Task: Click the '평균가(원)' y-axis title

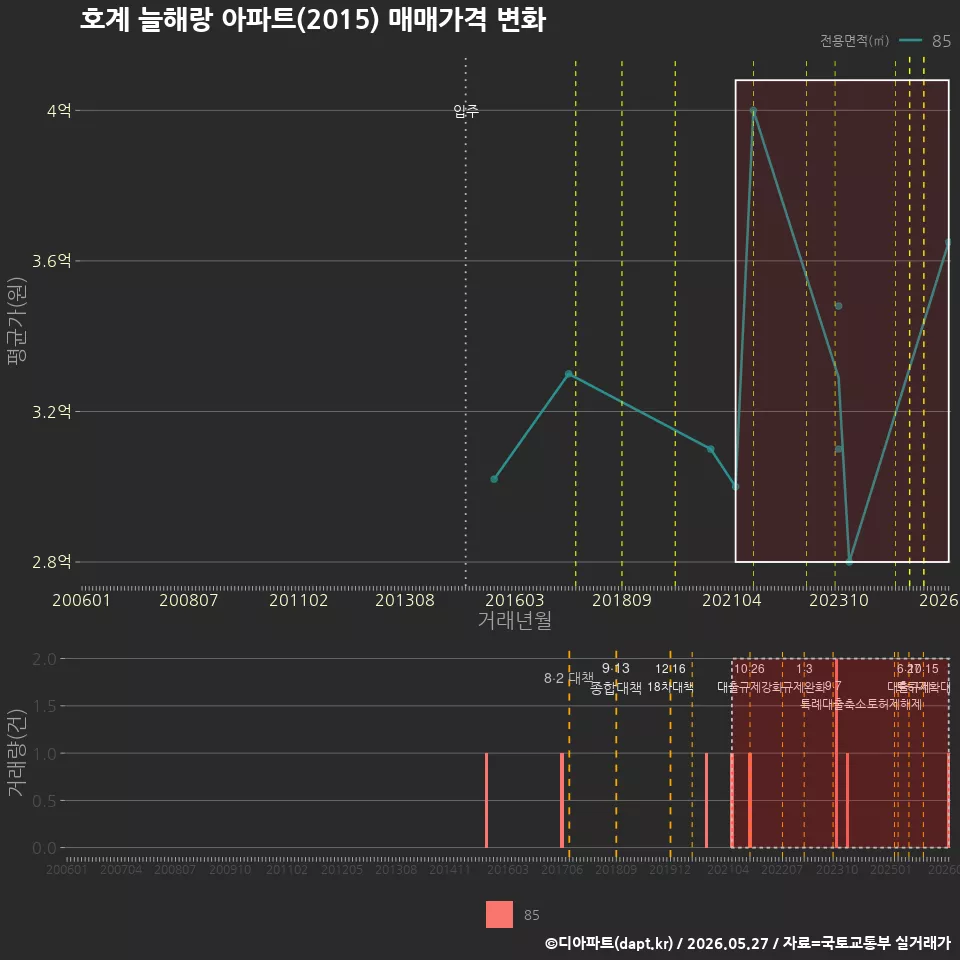Action: coord(17,321)
